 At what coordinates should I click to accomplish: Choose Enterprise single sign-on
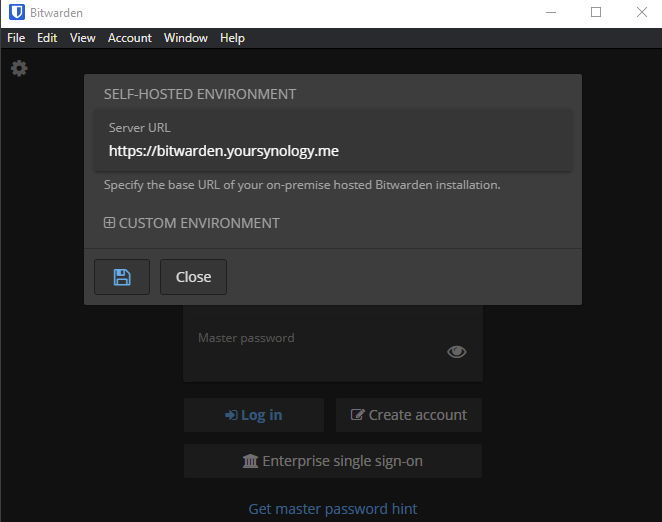(x=333, y=461)
